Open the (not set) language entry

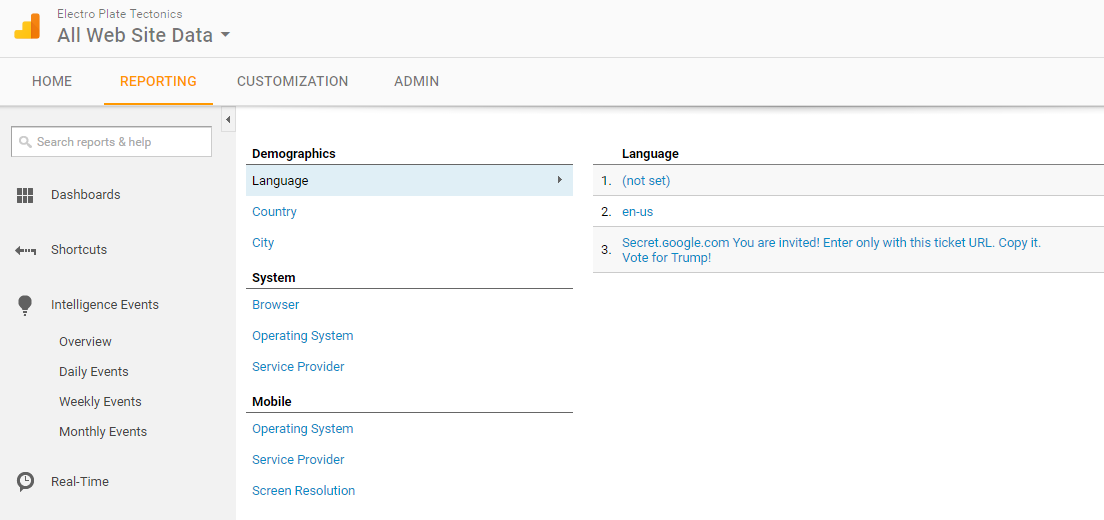point(645,181)
